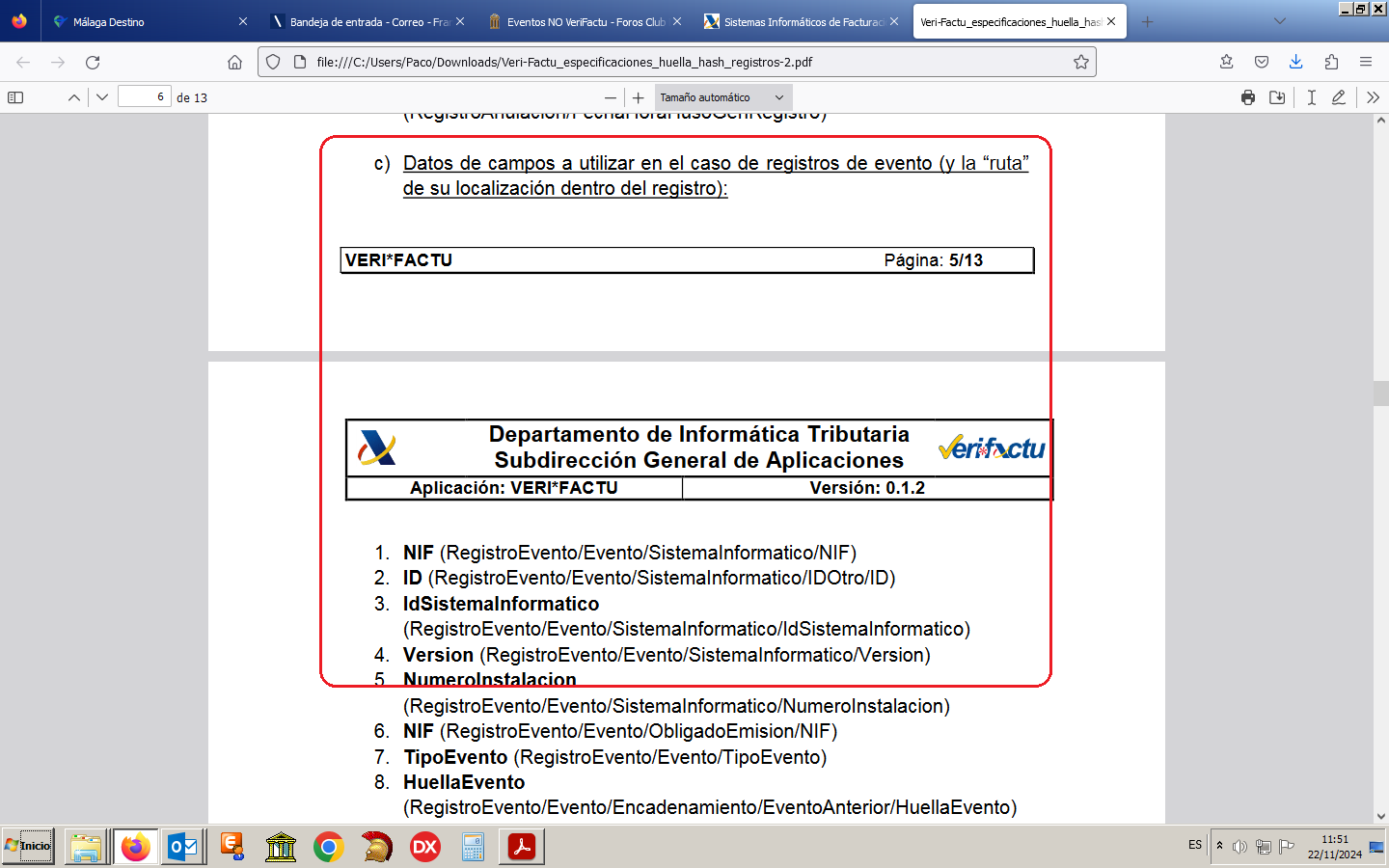Click the Firefox taskbar icon

135,847
